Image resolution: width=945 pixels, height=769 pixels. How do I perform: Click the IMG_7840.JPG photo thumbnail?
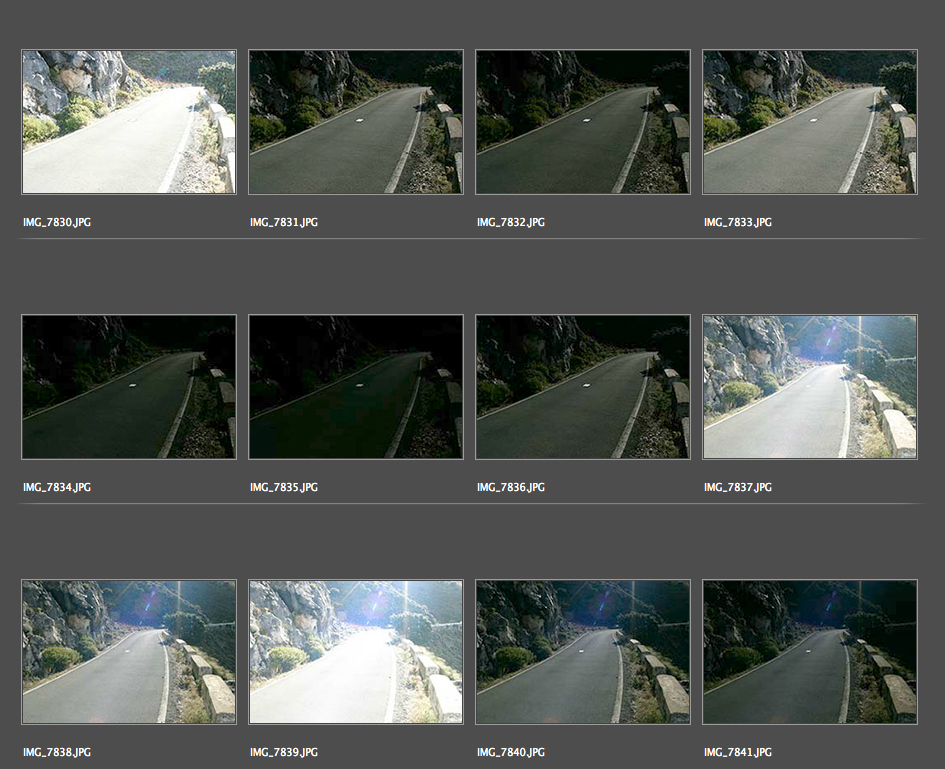pos(583,652)
